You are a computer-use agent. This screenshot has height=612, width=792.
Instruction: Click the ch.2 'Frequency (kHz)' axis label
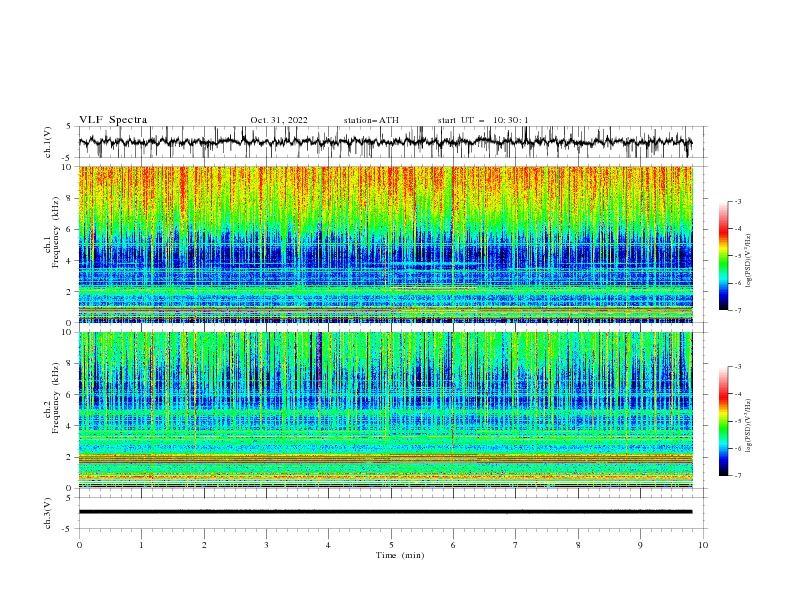click(56, 397)
